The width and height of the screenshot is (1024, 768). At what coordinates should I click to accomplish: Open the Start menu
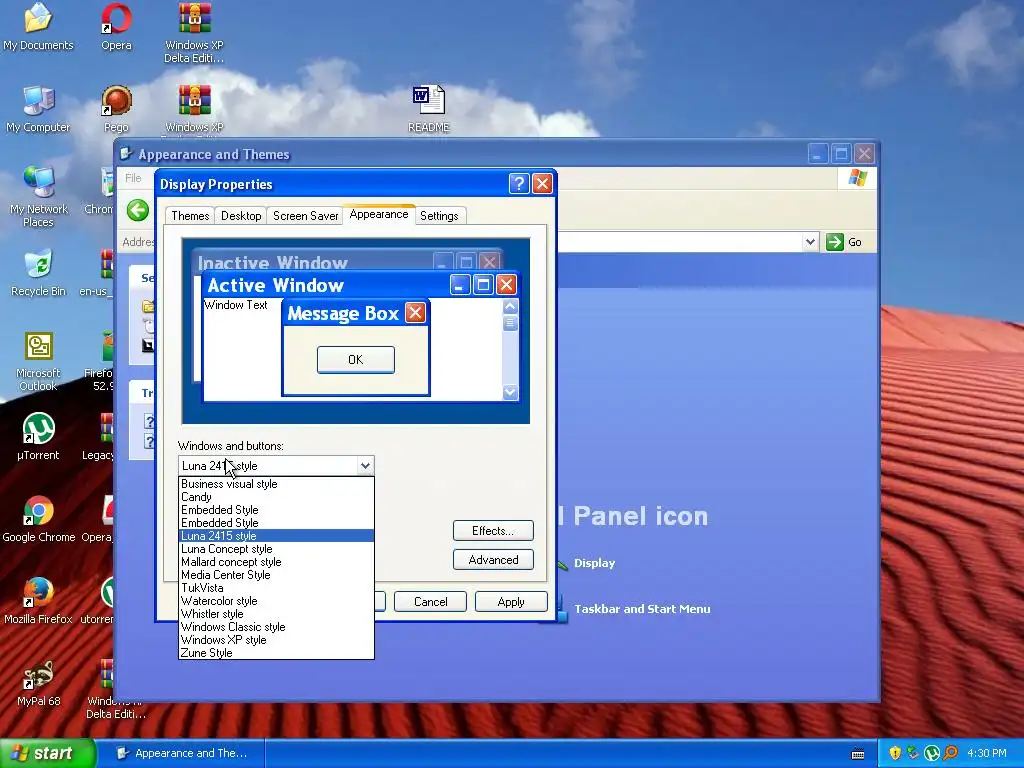[x=46, y=754]
